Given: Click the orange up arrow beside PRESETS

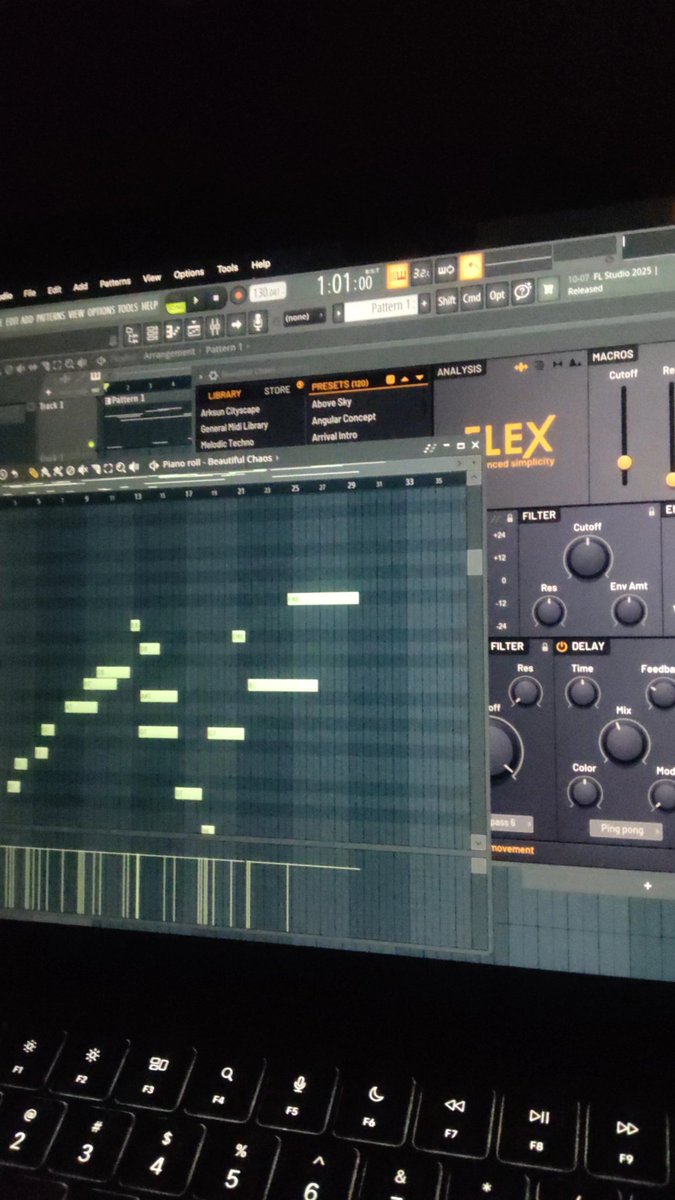Looking at the screenshot, I should click(x=404, y=378).
